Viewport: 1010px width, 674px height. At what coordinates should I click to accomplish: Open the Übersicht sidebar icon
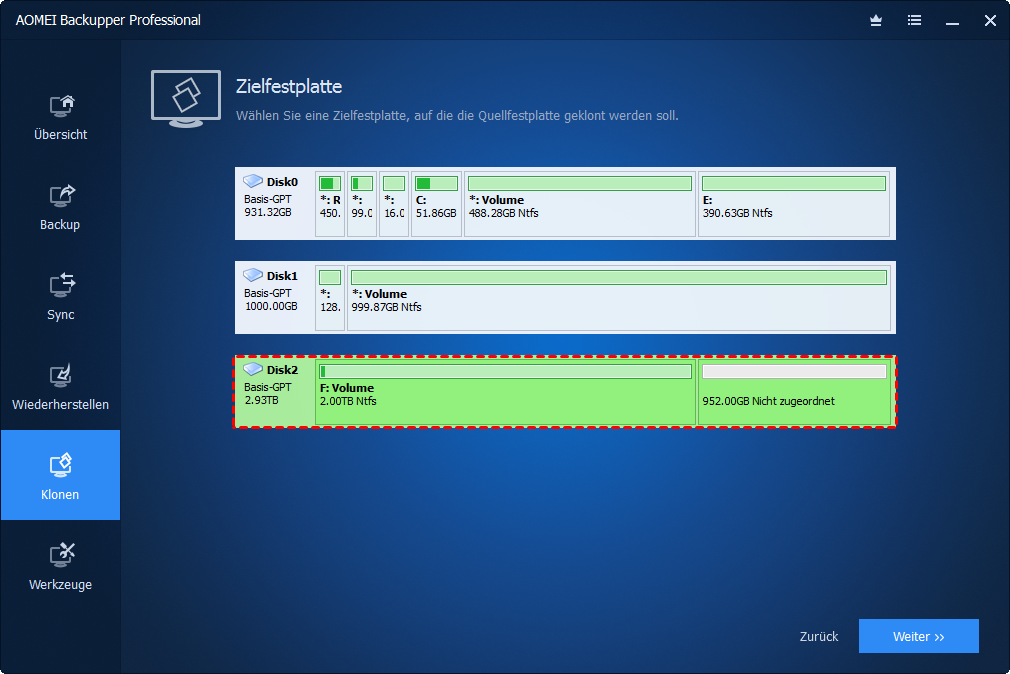pyautogui.click(x=62, y=106)
